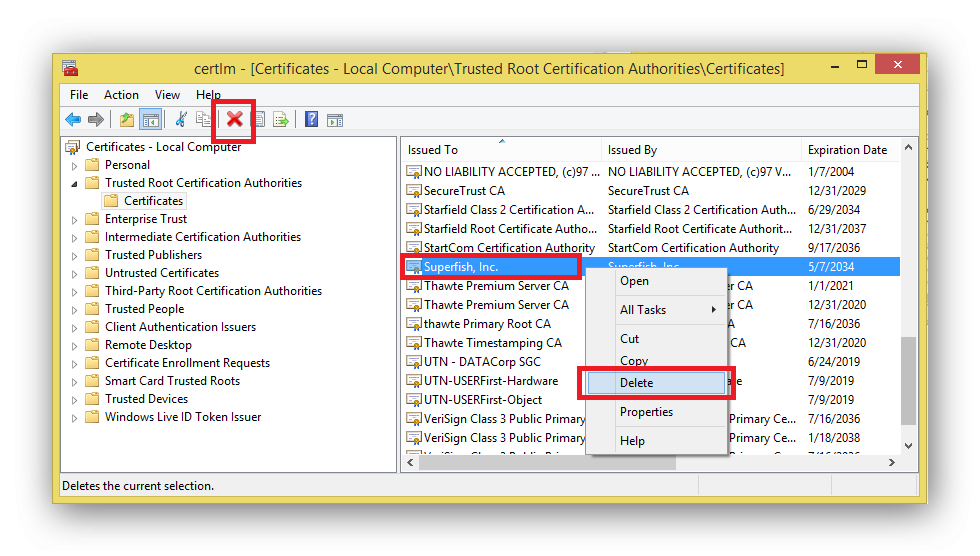Choose Cut in the context menu
980x556 pixels.
pos(656,339)
